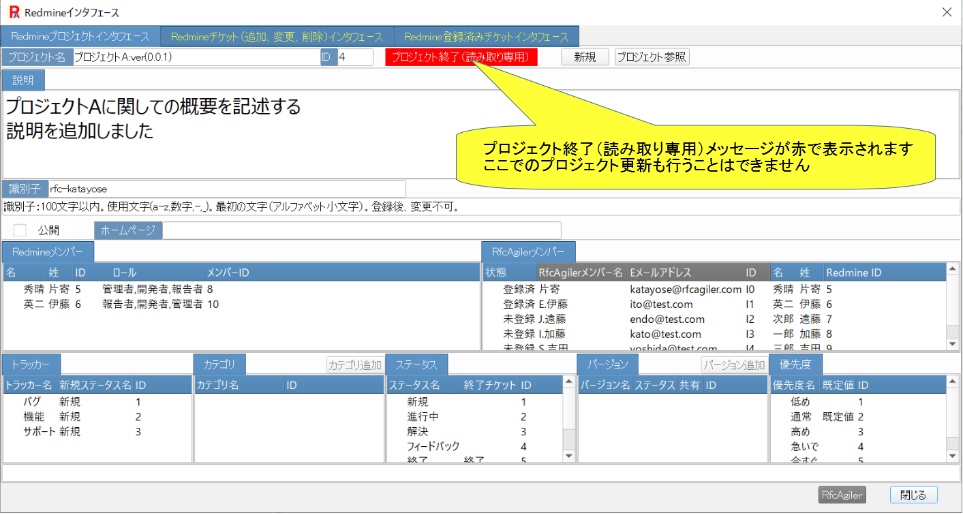963x515 pixels.
Task: Select status row 解決
Action: click(474, 432)
